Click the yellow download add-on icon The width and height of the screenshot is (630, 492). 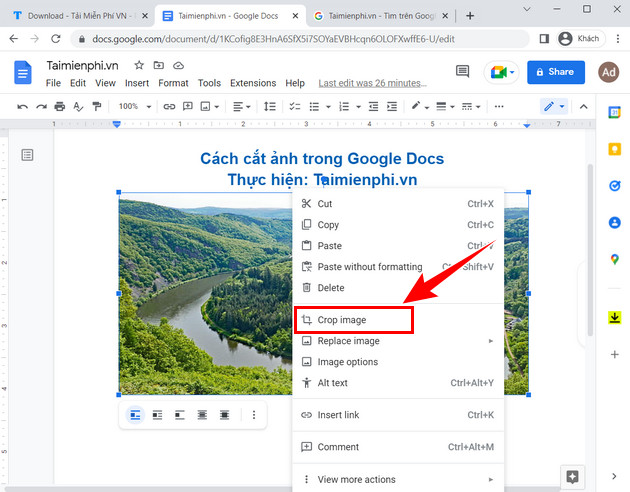[614, 318]
